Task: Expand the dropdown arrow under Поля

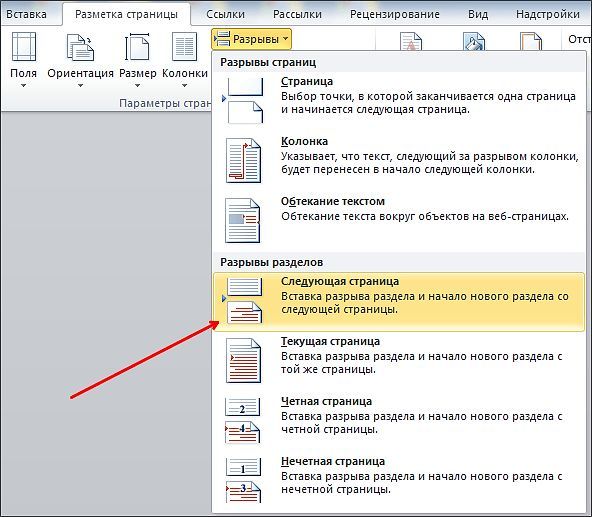Action: coord(23,86)
